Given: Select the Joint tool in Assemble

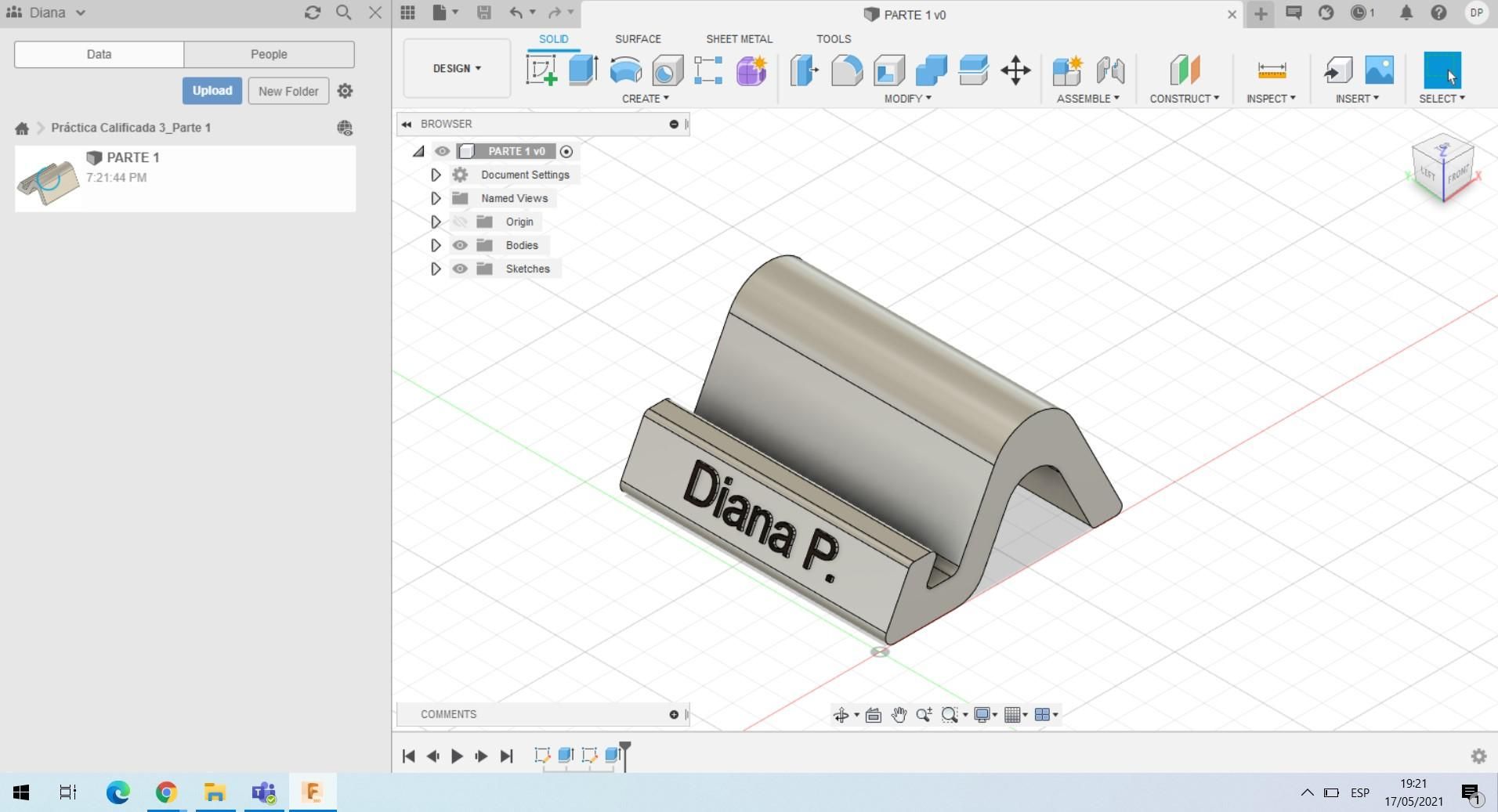Looking at the screenshot, I should point(1110,70).
